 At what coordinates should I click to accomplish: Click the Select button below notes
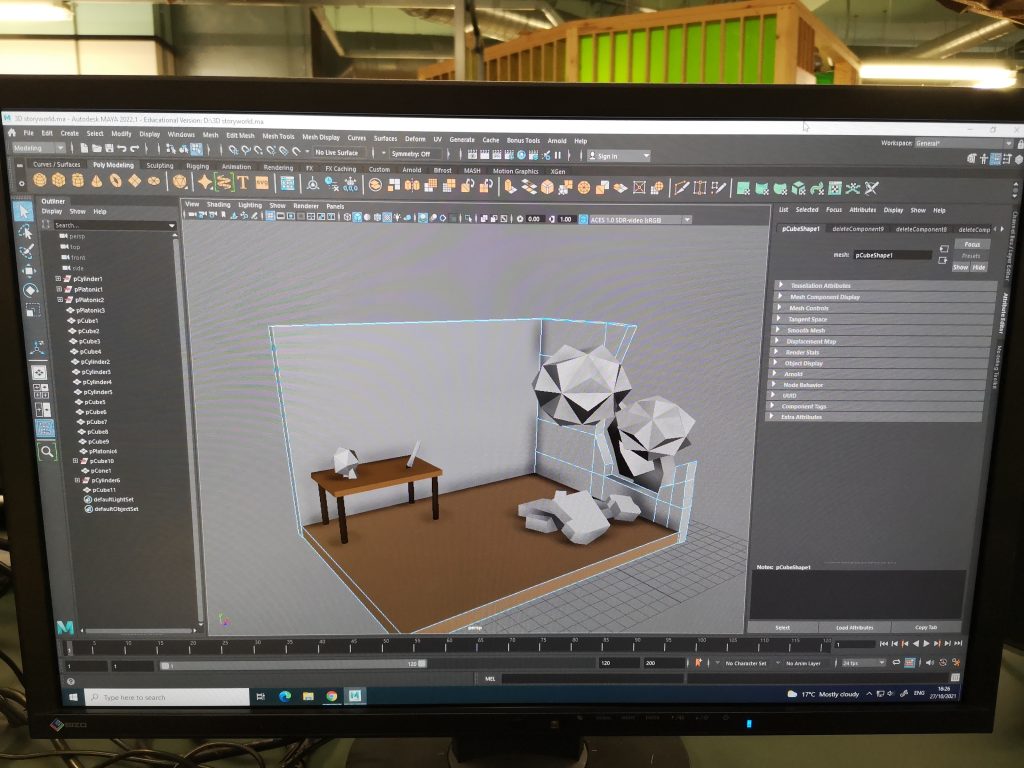[x=782, y=628]
